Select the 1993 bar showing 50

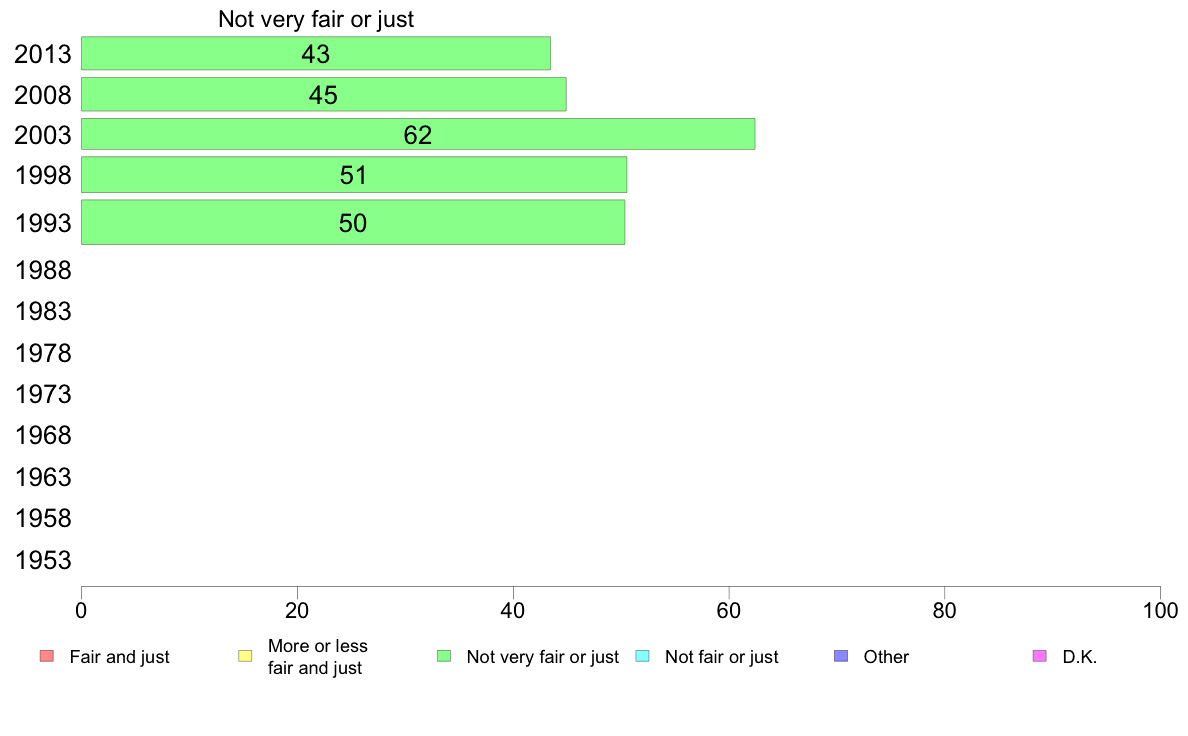[x=353, y=222]
